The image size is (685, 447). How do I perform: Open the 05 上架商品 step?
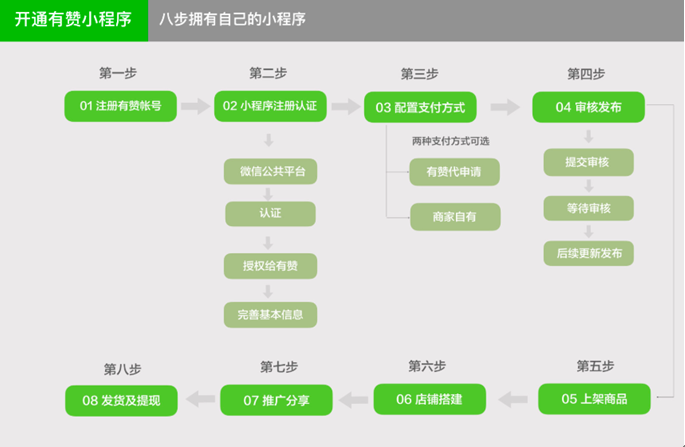point(594,399)
